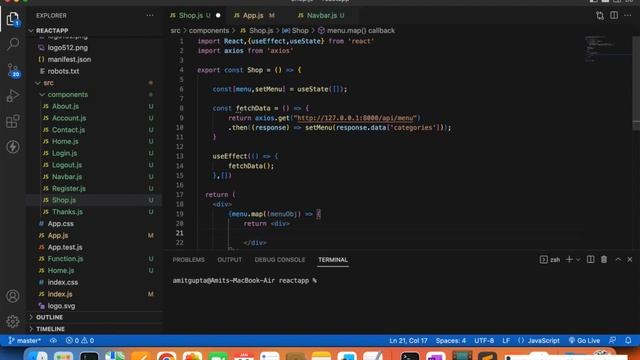
Task: Open robots.txt in the file tree
Action: tap(63, 71)
